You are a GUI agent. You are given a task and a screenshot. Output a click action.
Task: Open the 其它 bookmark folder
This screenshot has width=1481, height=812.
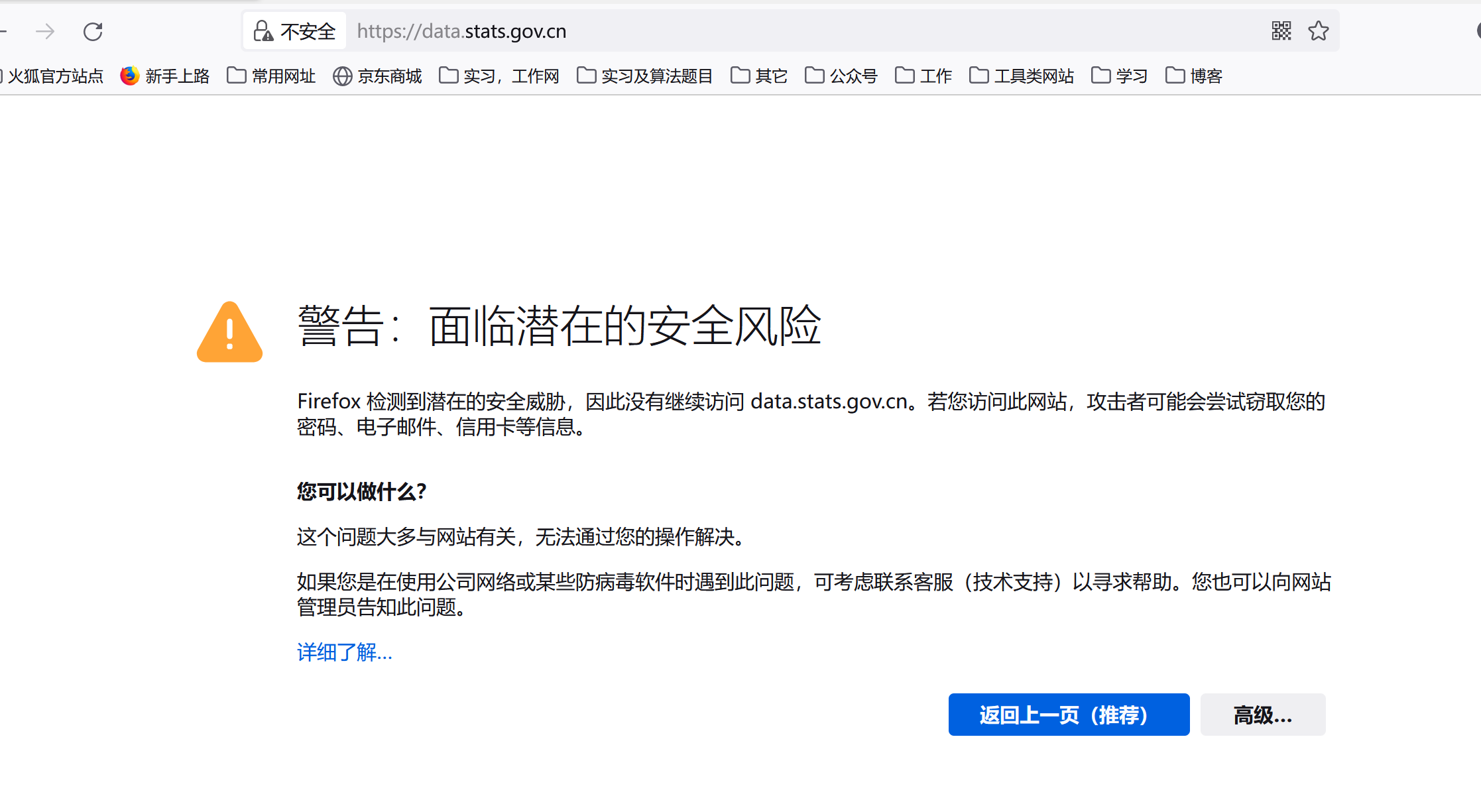(x=759, y=76)
